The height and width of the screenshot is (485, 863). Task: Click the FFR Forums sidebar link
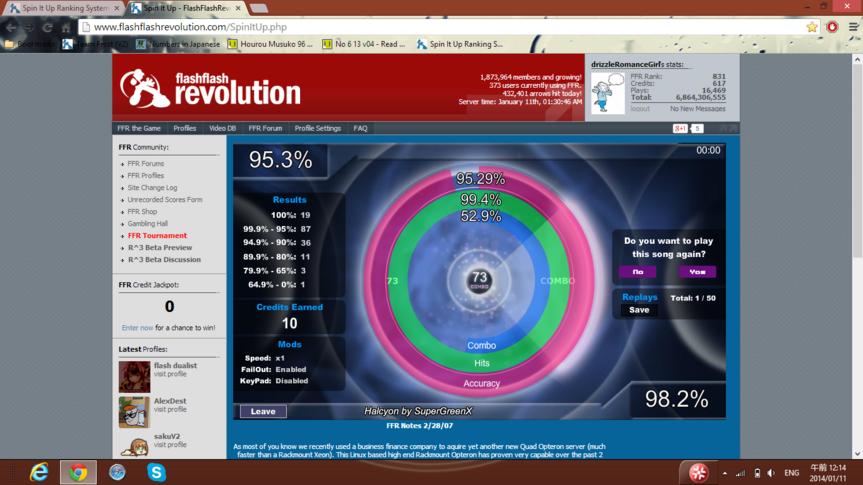pyautogui.click(x=145, y=164)
